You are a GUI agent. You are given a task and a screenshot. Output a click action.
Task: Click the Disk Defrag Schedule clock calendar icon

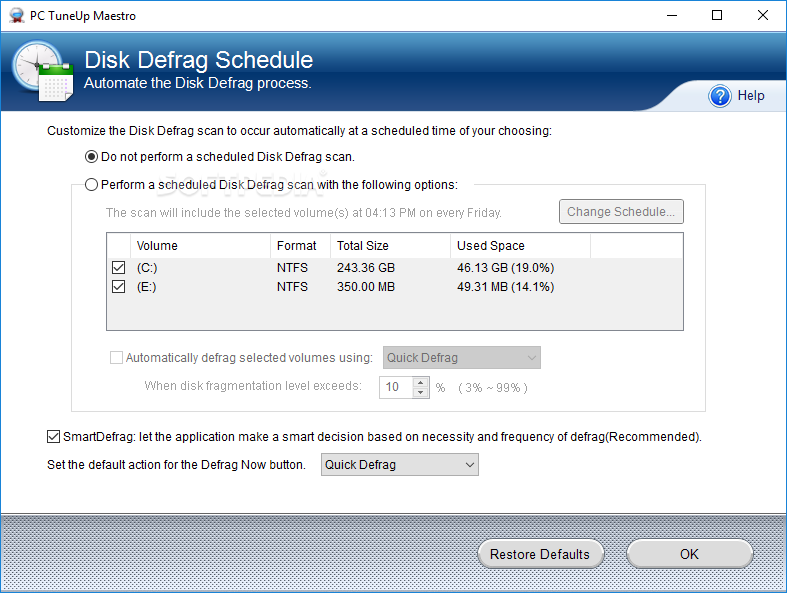point(43,71)
